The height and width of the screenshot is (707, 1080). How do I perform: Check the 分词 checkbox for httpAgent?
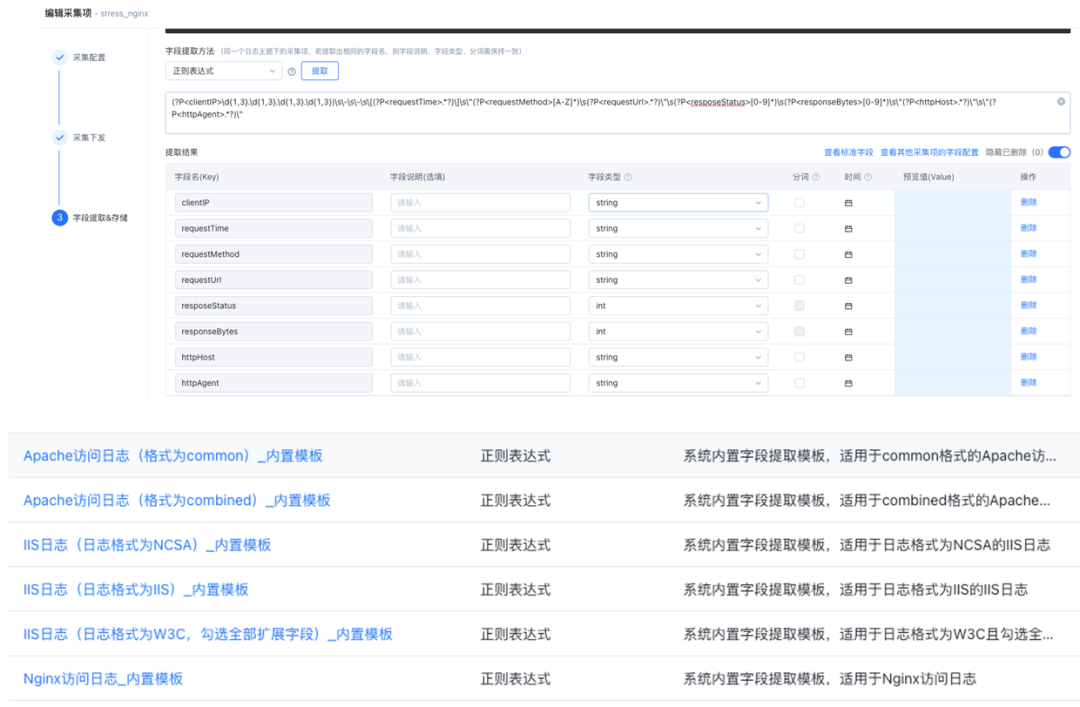coord(799,383)
